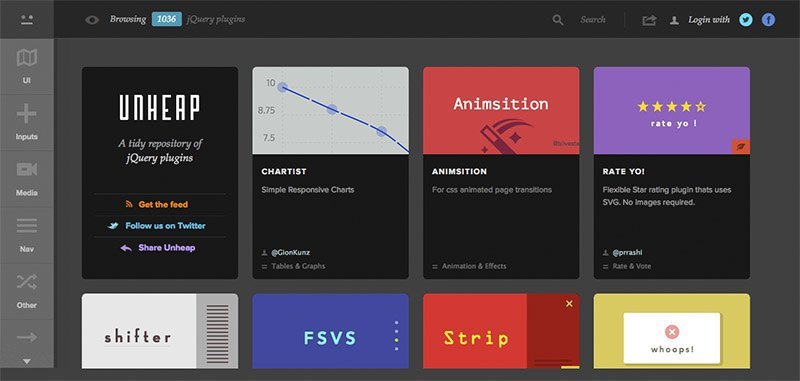Log in with the Facebook icon
800x381 pixels.
[x=768, y=20]
